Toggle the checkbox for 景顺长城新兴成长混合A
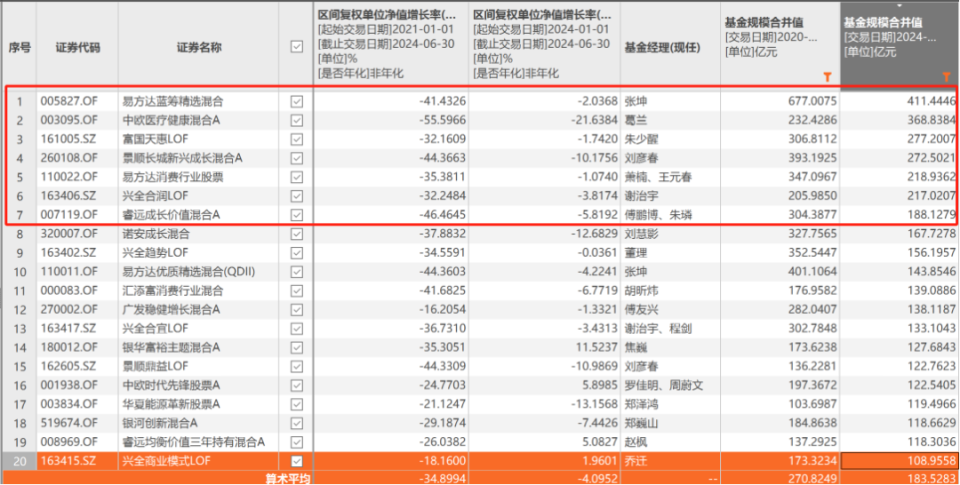The height and width of the screenshot is (485, 960). [297, 159]
